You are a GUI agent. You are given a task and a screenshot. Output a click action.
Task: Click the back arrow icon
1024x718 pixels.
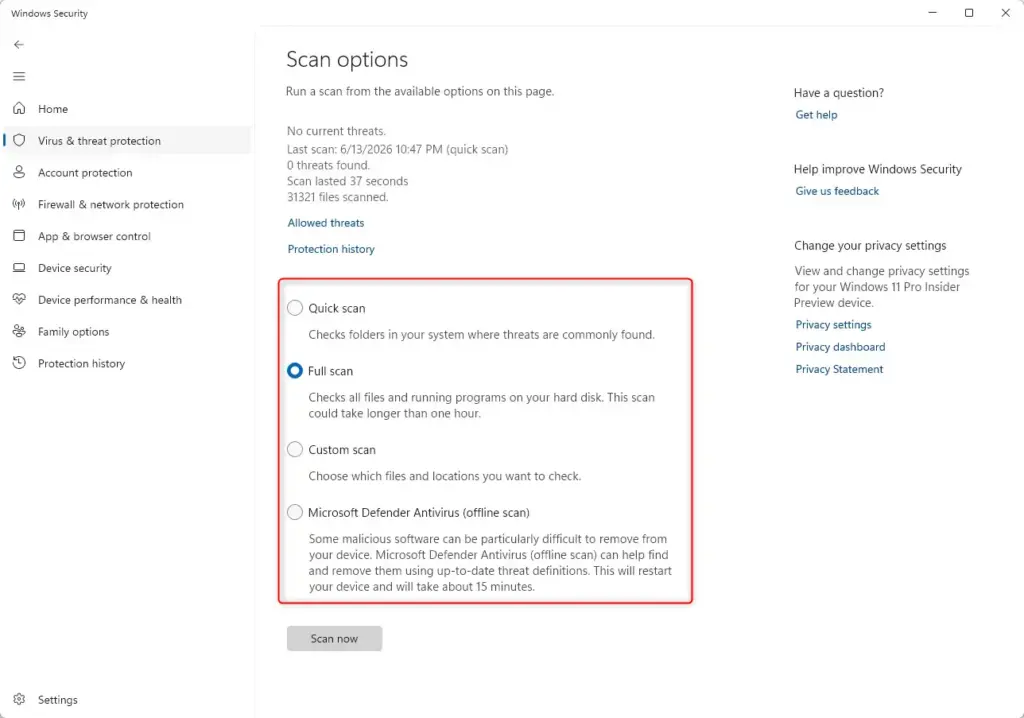click(19, 44)
